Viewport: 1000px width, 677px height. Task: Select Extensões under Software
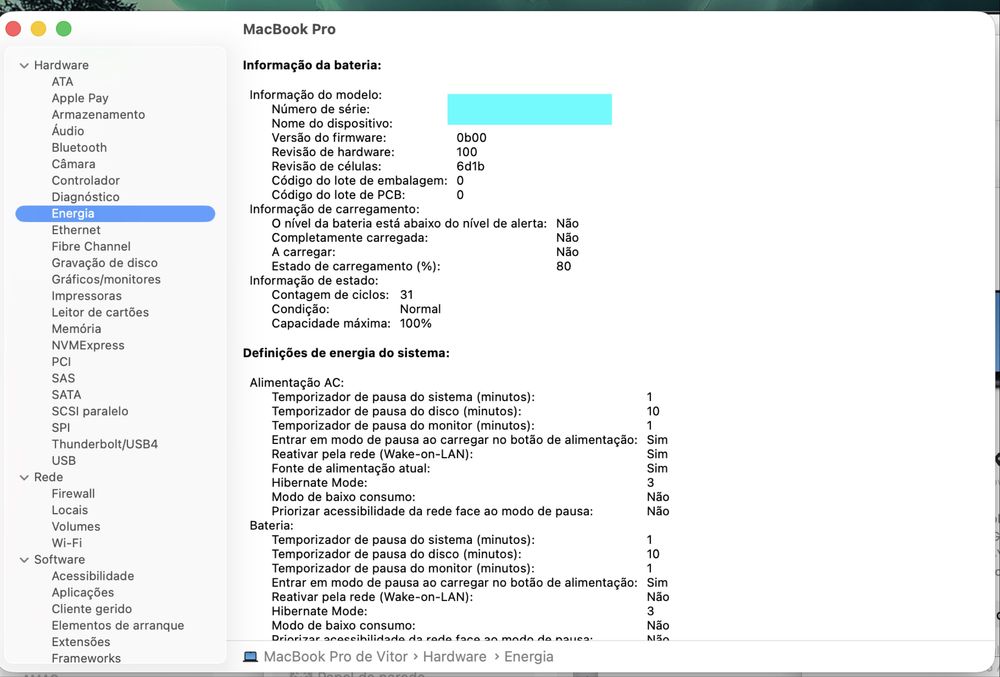tap(81, 642)
